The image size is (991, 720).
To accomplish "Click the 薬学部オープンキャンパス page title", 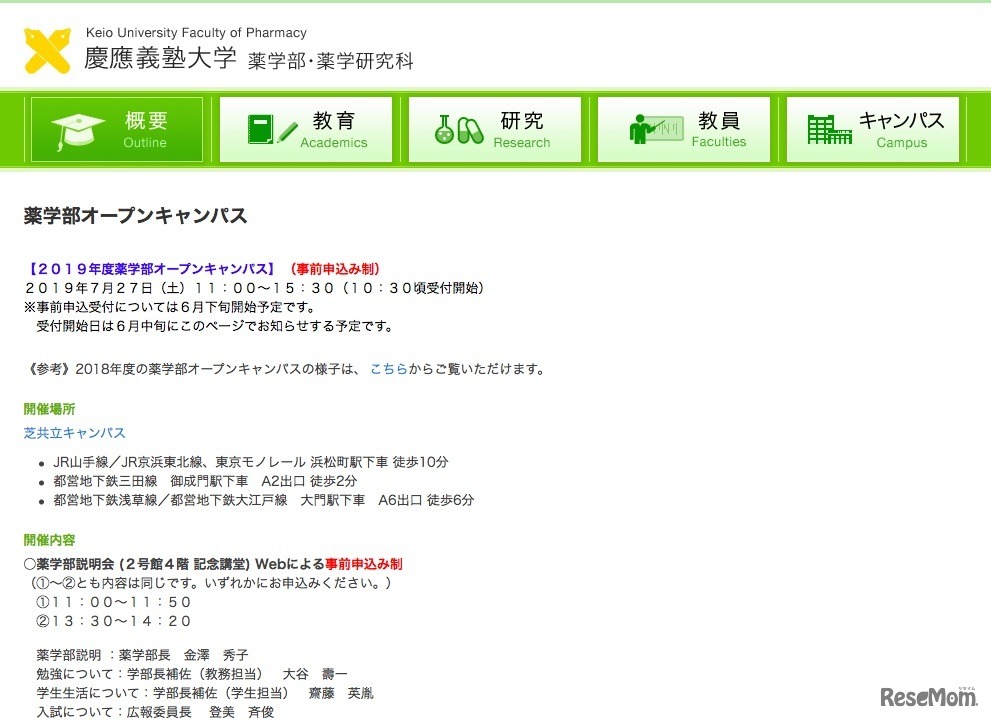I will (x=137, y=215).
